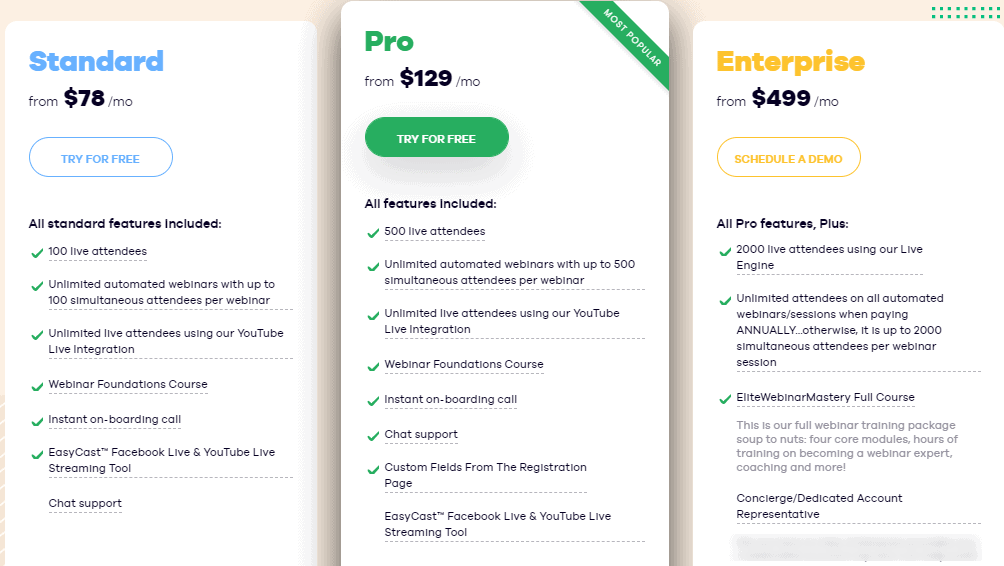Image resolution: width=1004 pixels, height=566 pixels.
Task: Click the checkmark next to 500 live attendees
Action: [x=373, y=233]
